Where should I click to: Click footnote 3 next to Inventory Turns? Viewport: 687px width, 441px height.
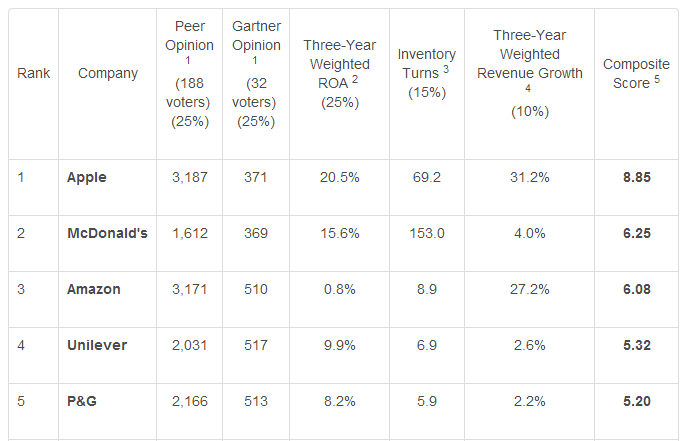click(x=446, y=69)
